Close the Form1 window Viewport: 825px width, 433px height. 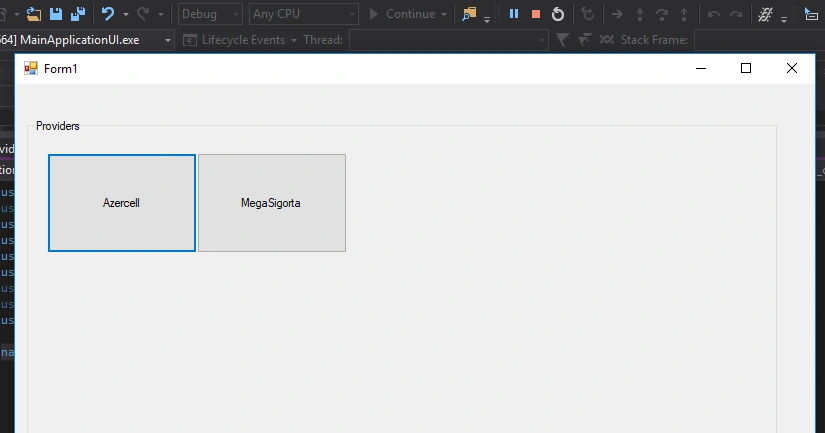[792, 68]
